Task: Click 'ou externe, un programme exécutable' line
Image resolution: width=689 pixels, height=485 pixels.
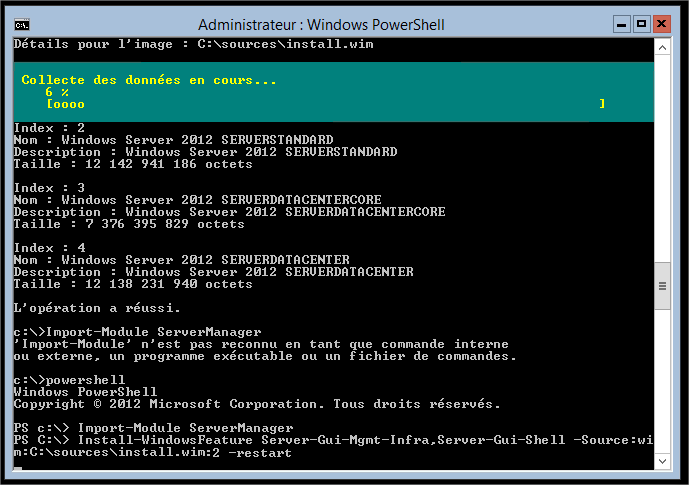Action: [265, 356]
